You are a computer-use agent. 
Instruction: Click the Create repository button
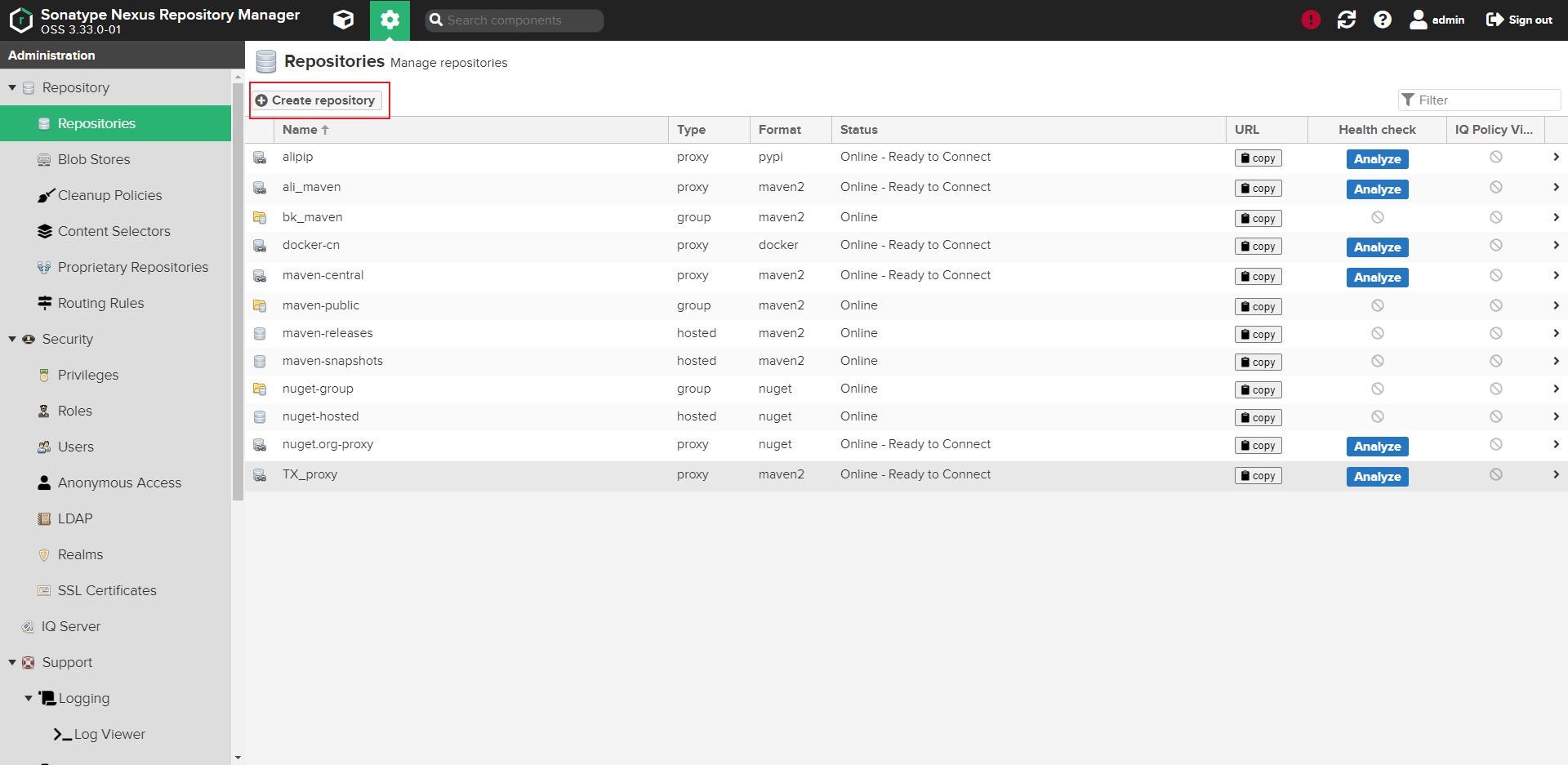coord(315,100)
